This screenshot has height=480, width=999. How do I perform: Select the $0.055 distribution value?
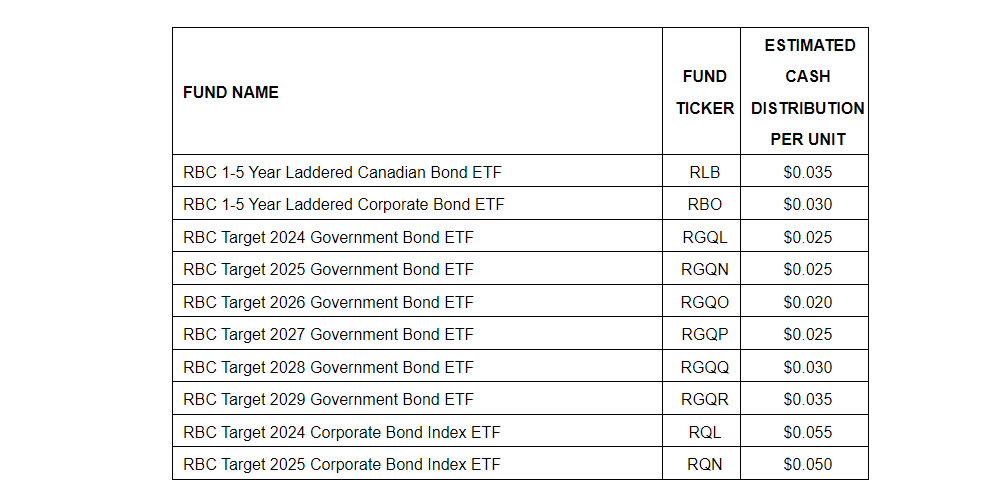click(808, 432)
